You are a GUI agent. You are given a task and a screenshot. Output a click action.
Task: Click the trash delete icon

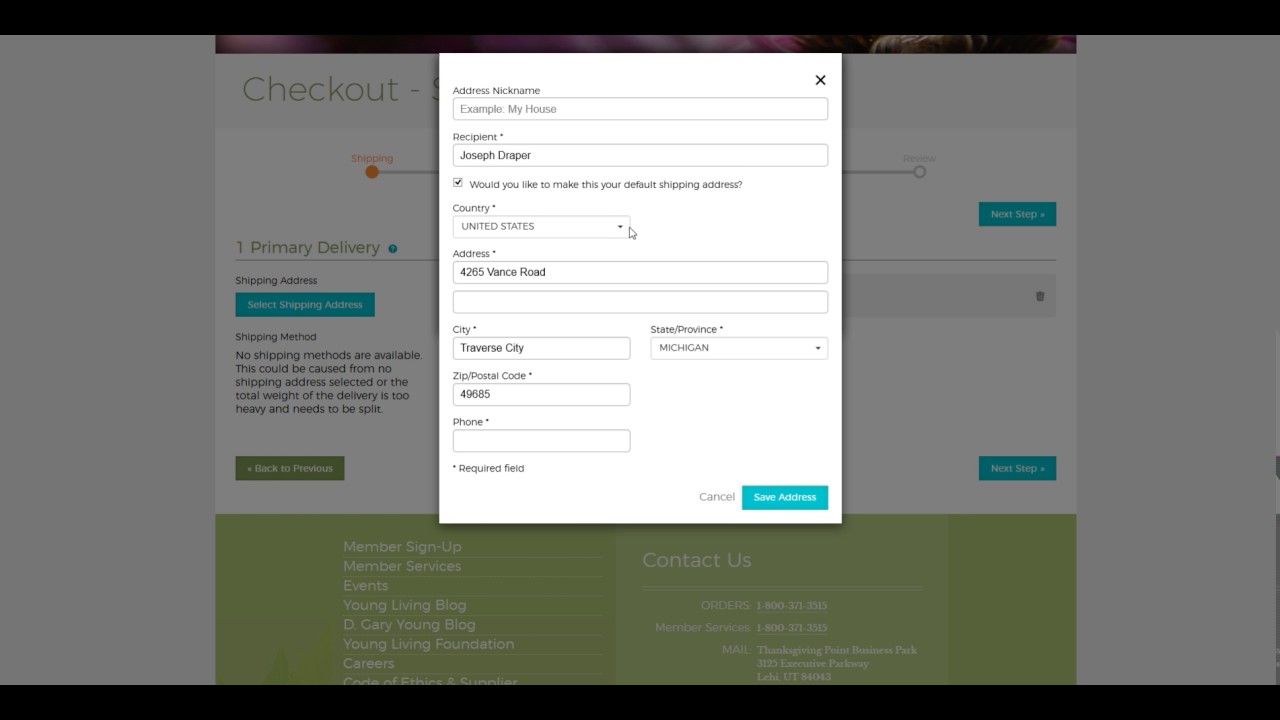click(1040, 296)
